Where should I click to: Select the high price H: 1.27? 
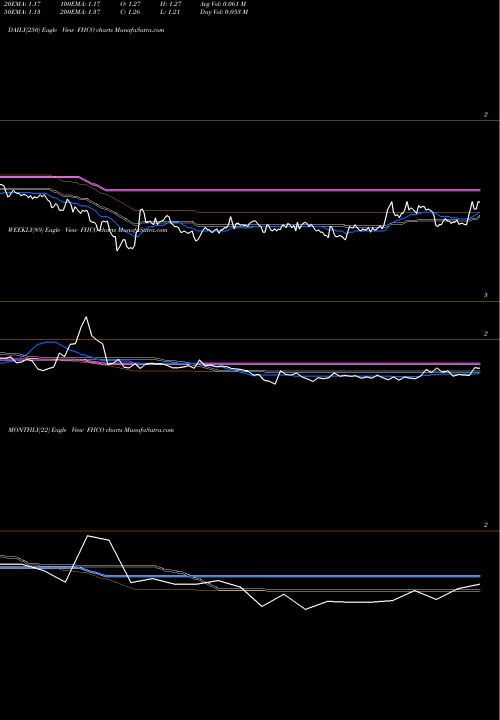(170, 4)
